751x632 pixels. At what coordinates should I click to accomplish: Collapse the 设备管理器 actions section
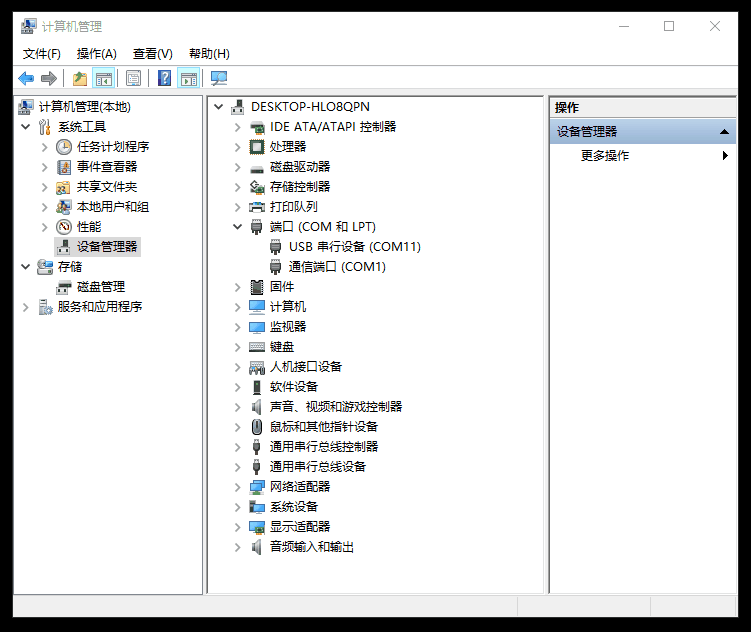(x=725, y=132)
